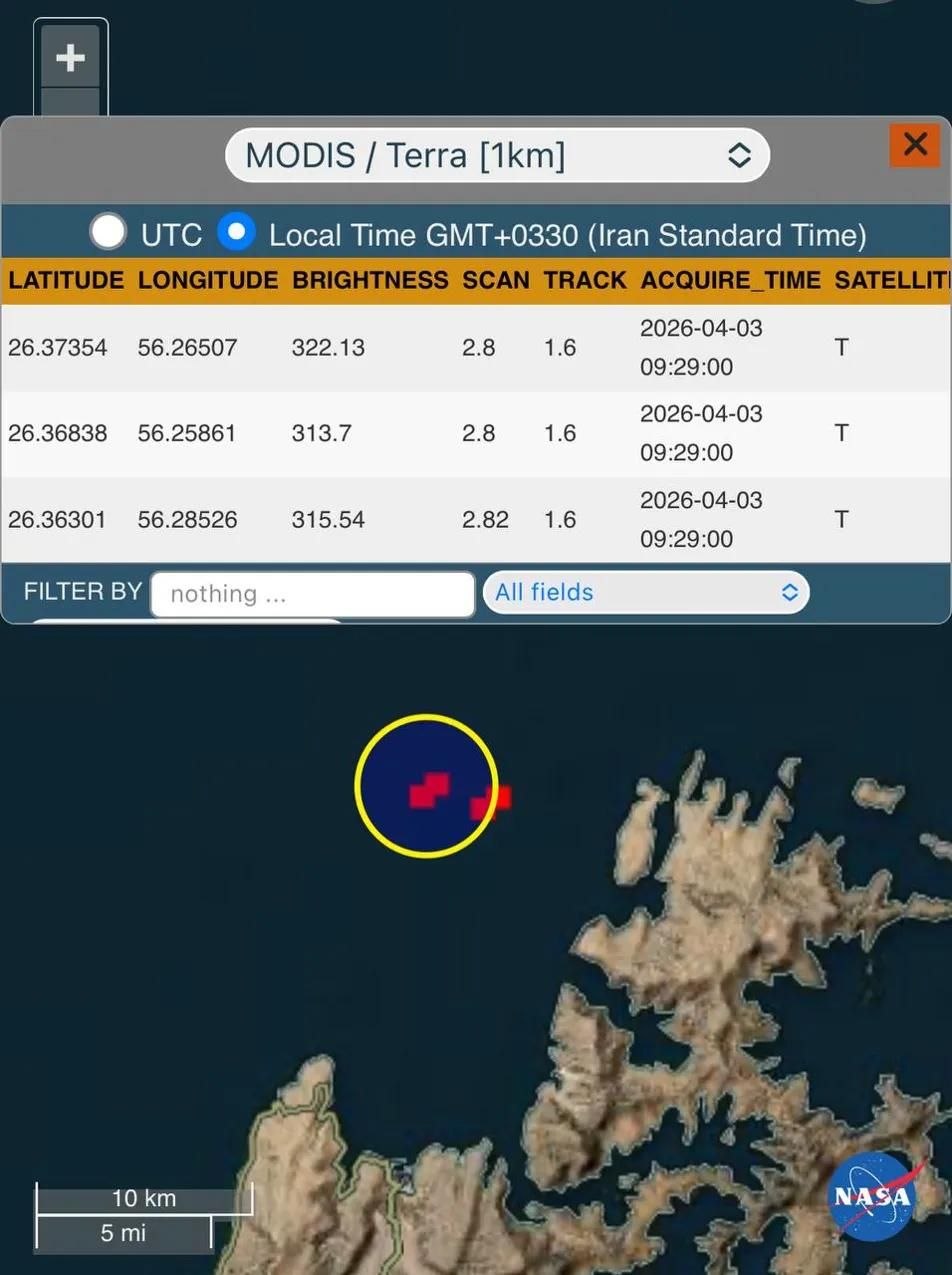The image size is (952, 1275).
Task: Sort table by LONGITUDE column header
Action: coord(208,281)
